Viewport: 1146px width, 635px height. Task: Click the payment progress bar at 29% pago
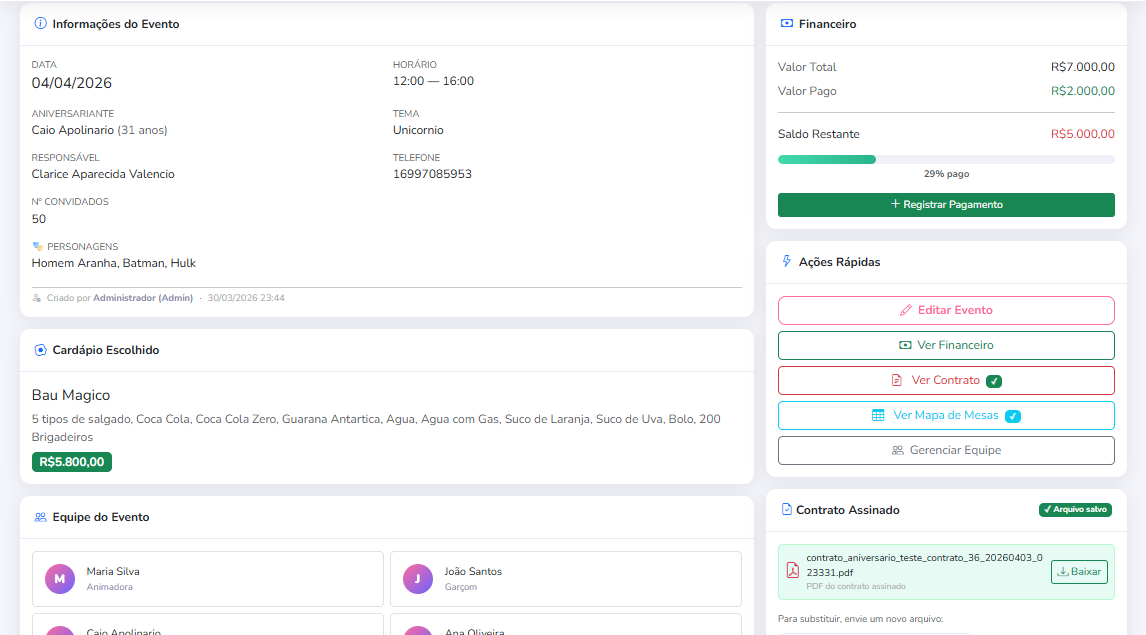coord(946,159)
